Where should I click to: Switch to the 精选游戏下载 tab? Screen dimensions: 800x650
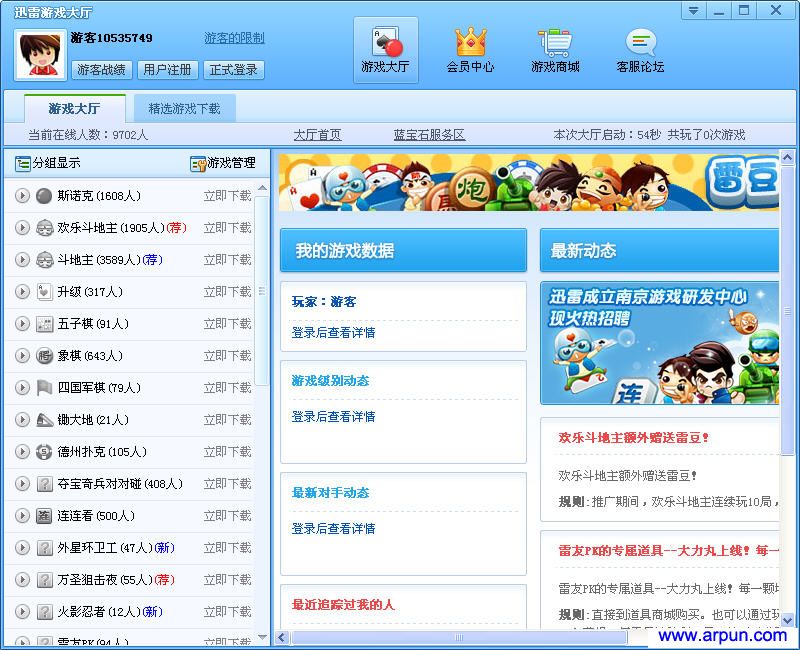pos(184,109)
